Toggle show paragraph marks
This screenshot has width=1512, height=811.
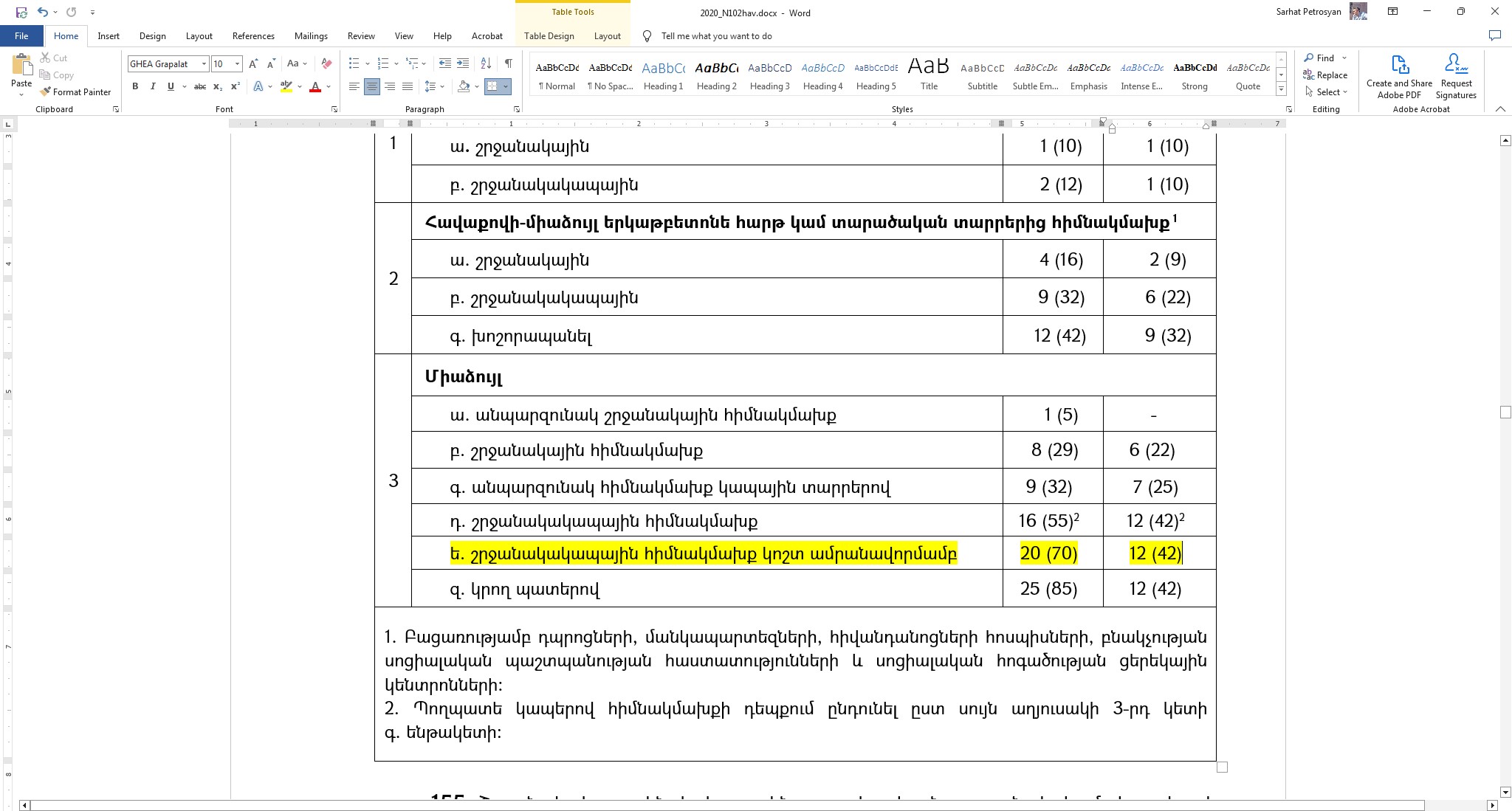point(508,63)
